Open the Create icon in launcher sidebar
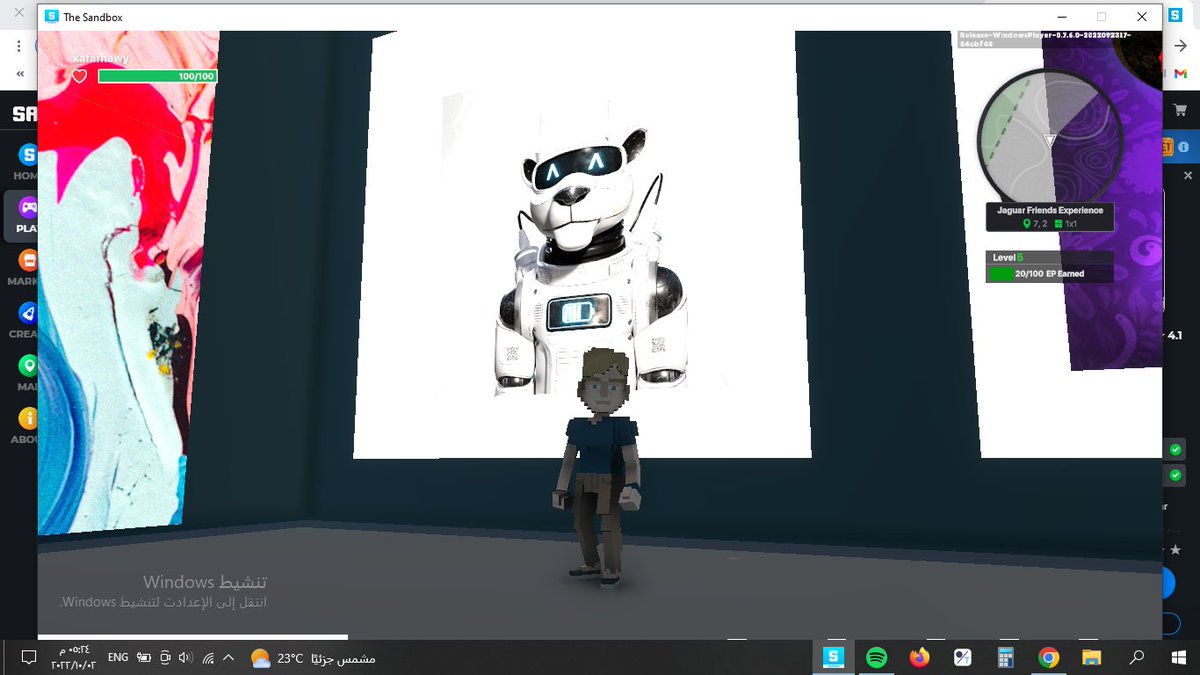The image size is (1200, 675). 28,313
